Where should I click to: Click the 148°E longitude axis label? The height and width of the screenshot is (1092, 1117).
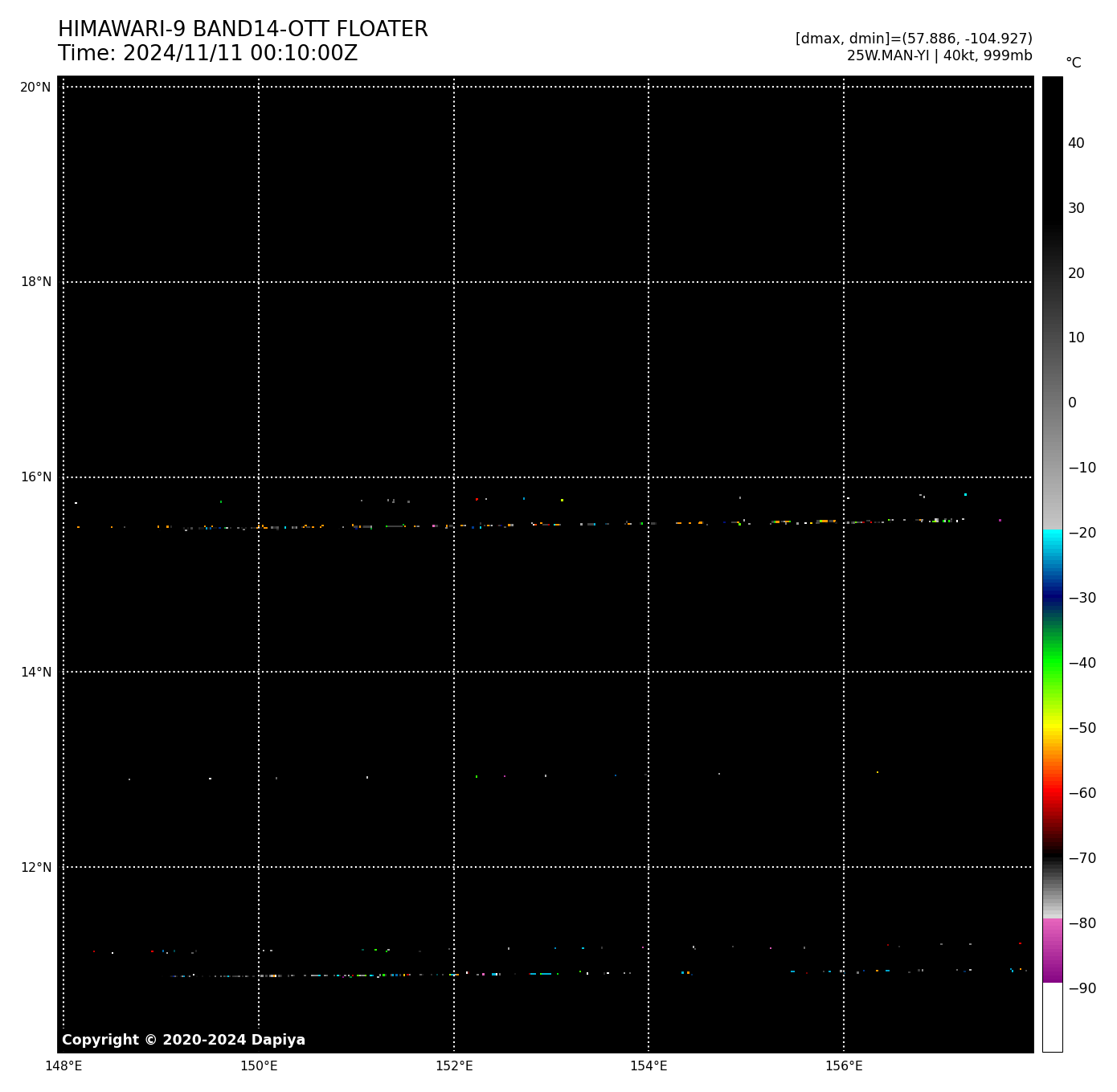(x=63, y=1066)
